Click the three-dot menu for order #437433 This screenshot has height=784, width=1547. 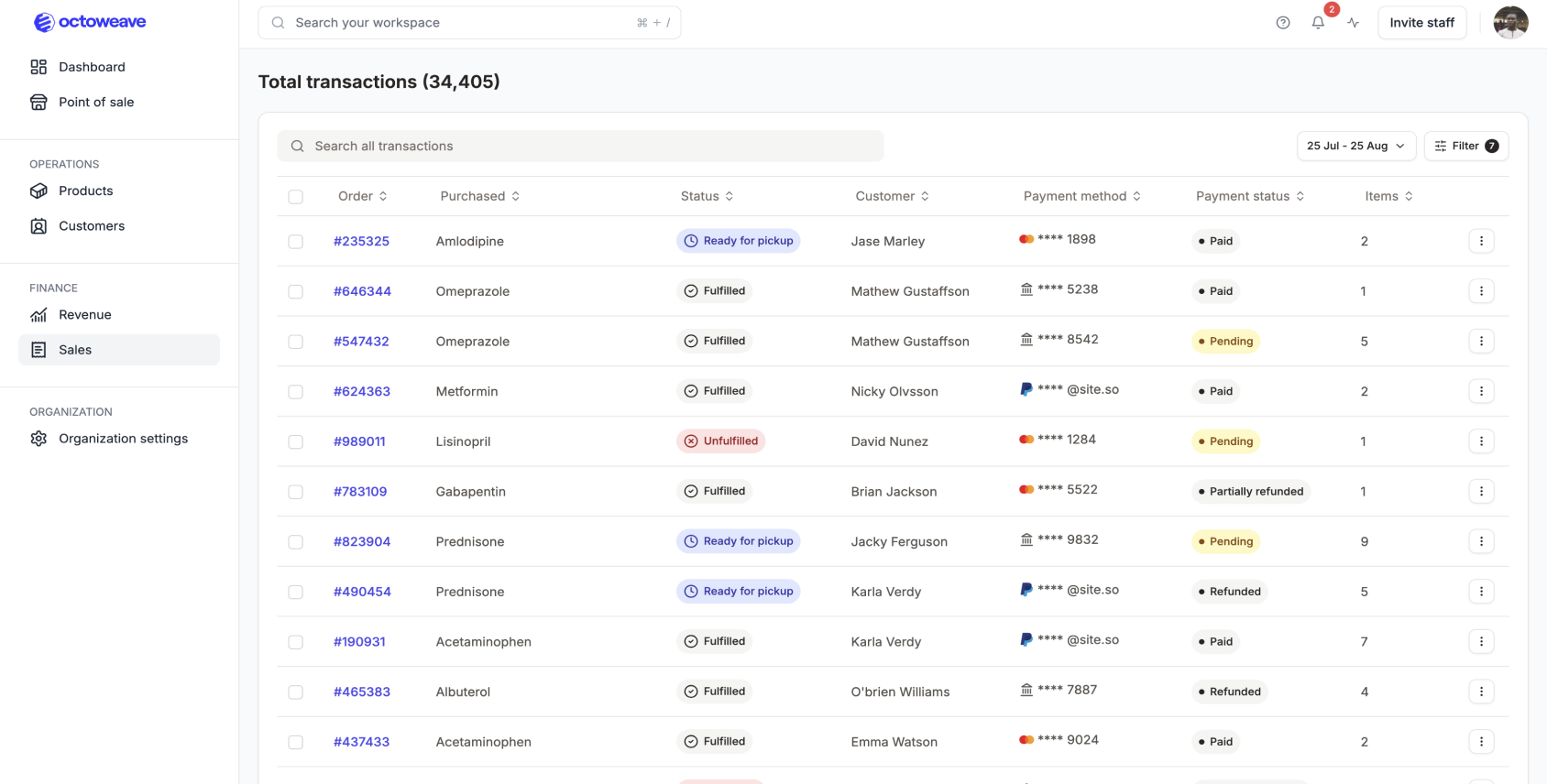[1481, 742]
